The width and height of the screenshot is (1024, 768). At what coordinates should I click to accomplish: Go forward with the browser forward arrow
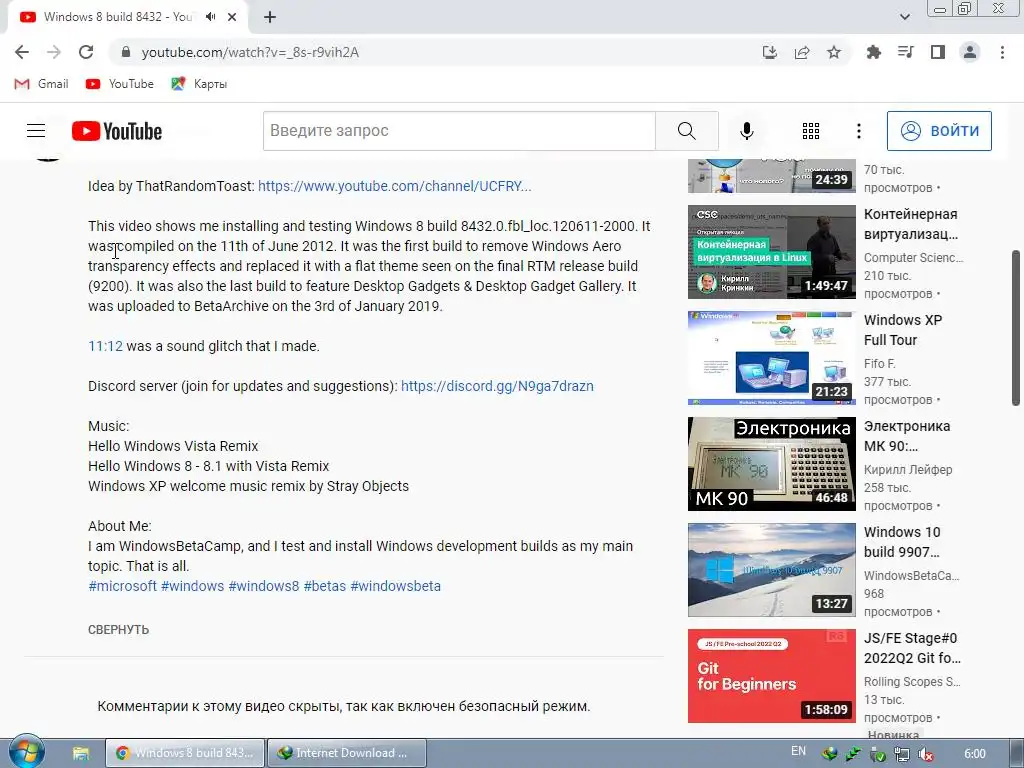pos(54,52)
